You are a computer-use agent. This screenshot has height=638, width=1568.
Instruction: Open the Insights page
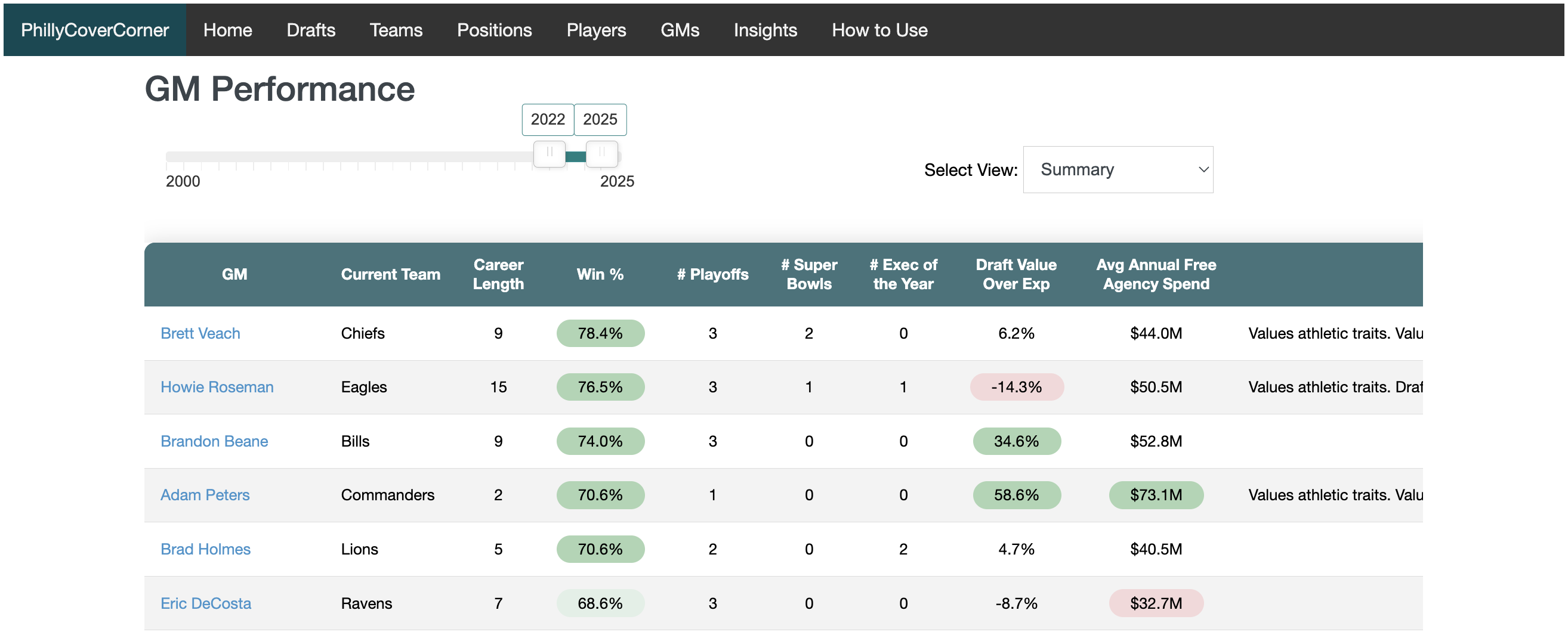pyautogui.click(x=764, y=30)
